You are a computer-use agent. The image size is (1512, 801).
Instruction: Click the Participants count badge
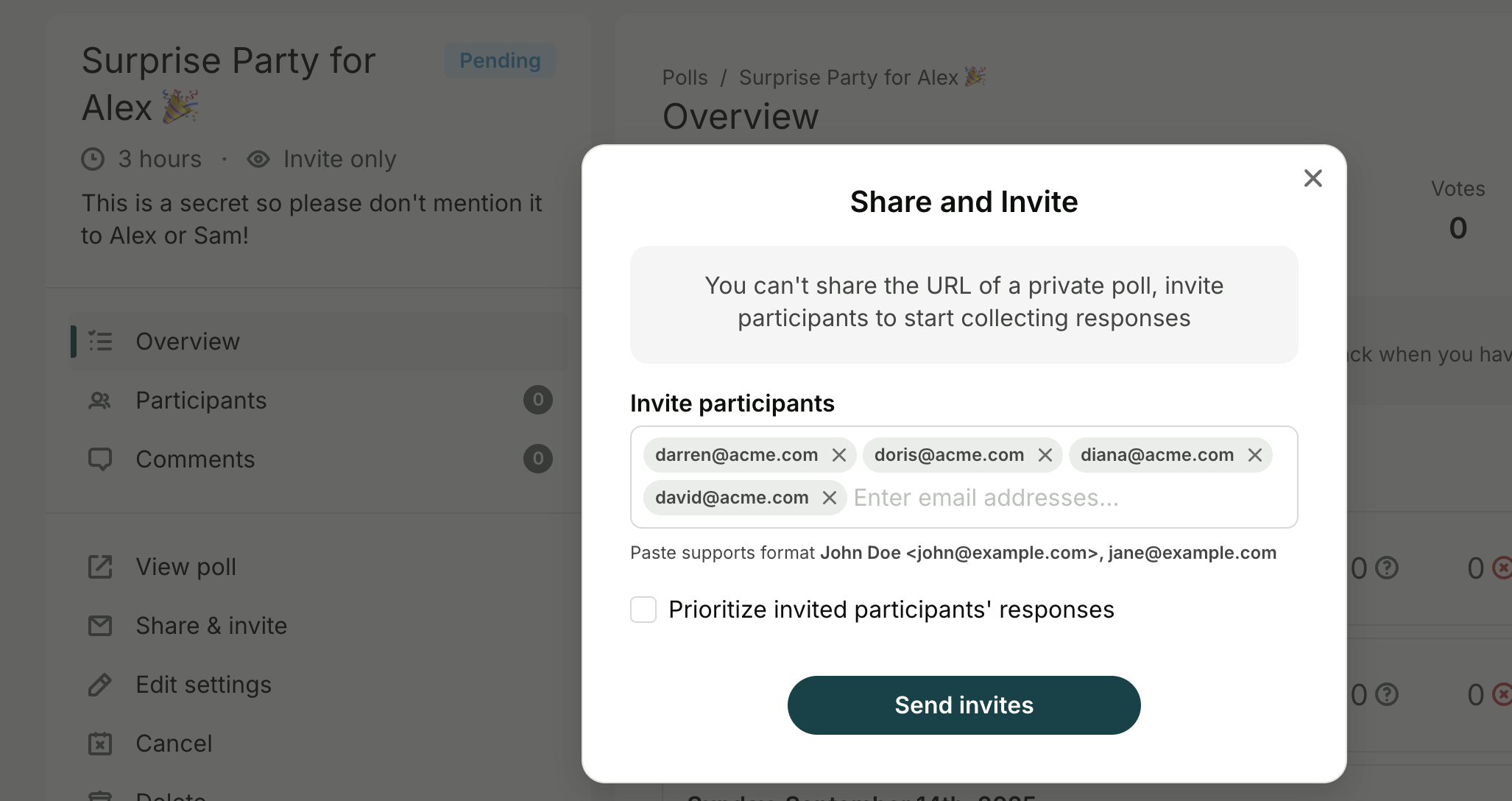[x=537, y=400]
